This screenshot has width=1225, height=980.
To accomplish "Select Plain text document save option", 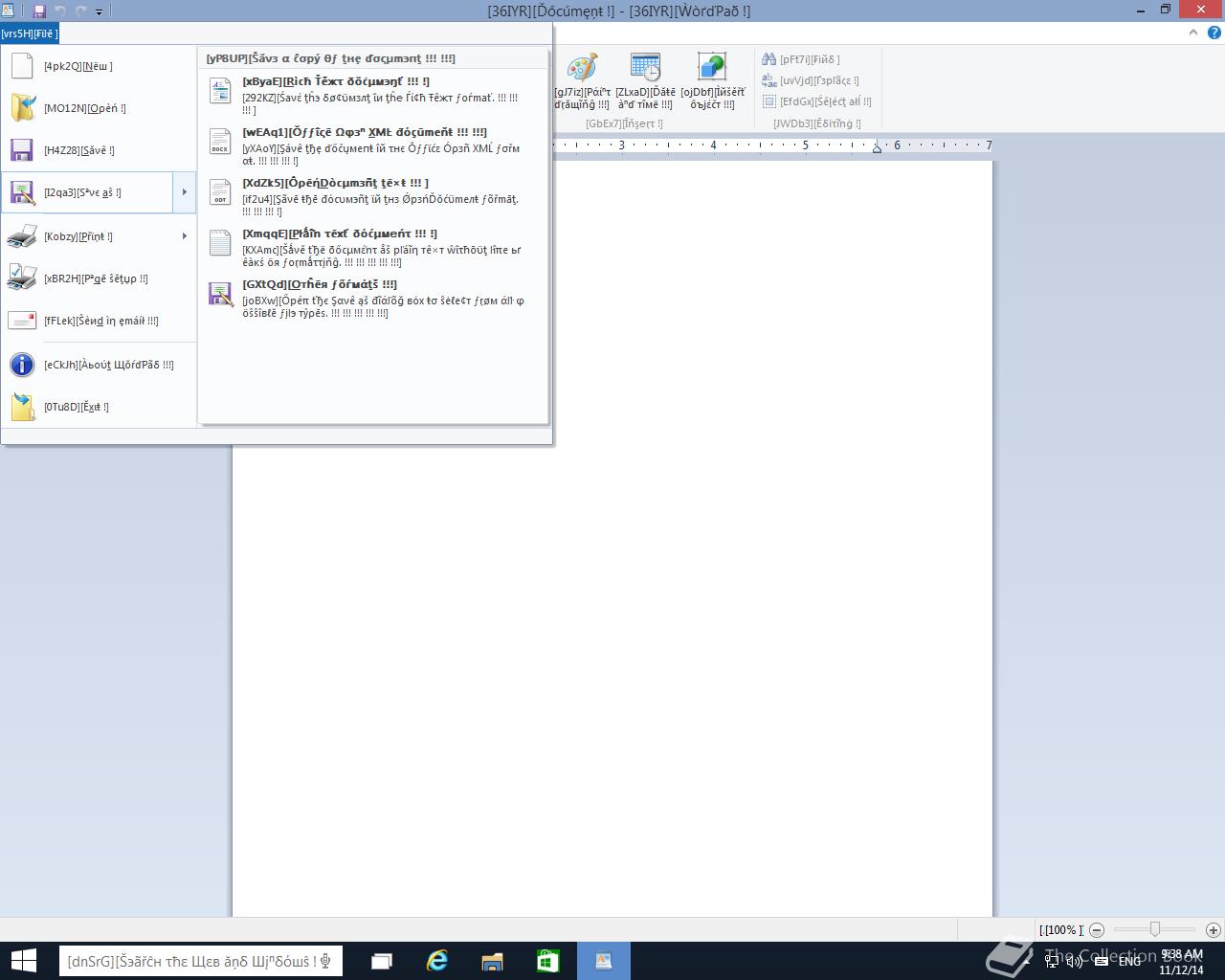I will pos(373,246).
